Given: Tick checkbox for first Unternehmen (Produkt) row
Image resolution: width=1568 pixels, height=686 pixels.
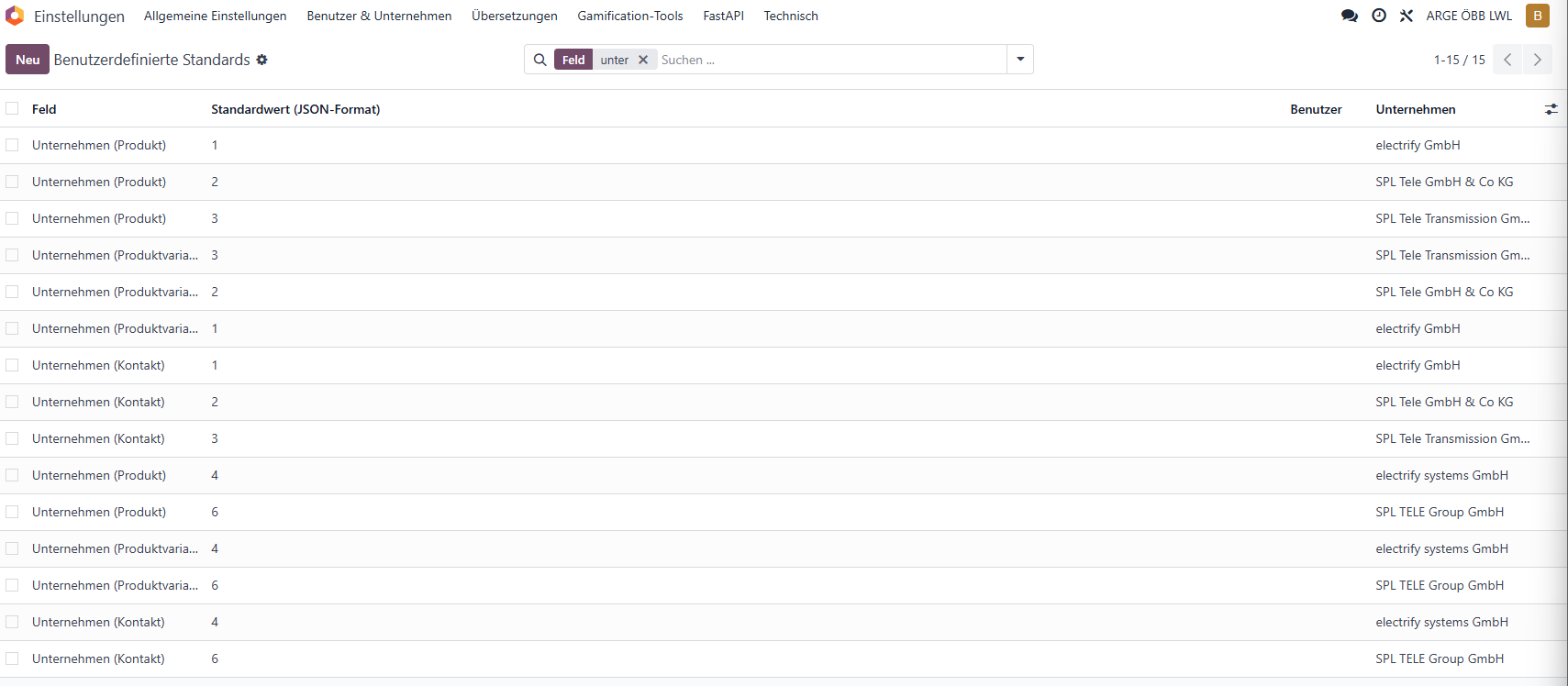Looking at the screenshot, I should [x=12, y=145].
